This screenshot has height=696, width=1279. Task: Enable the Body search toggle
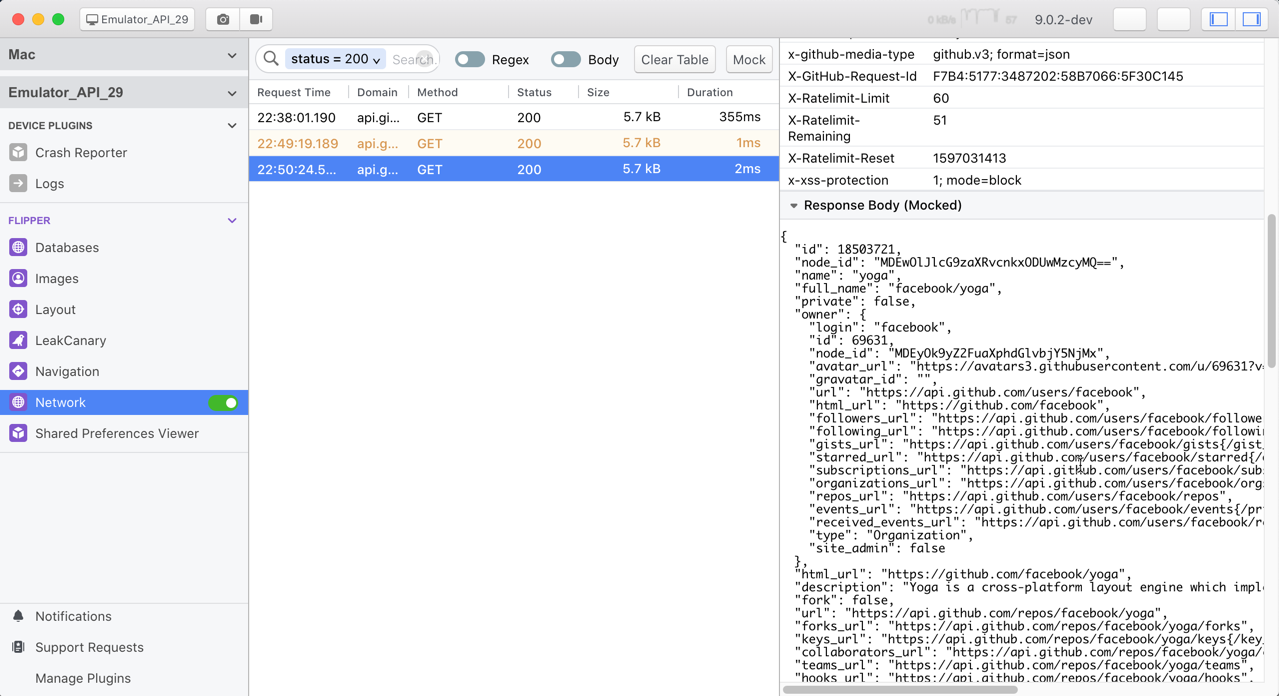(x=566, y=60)
